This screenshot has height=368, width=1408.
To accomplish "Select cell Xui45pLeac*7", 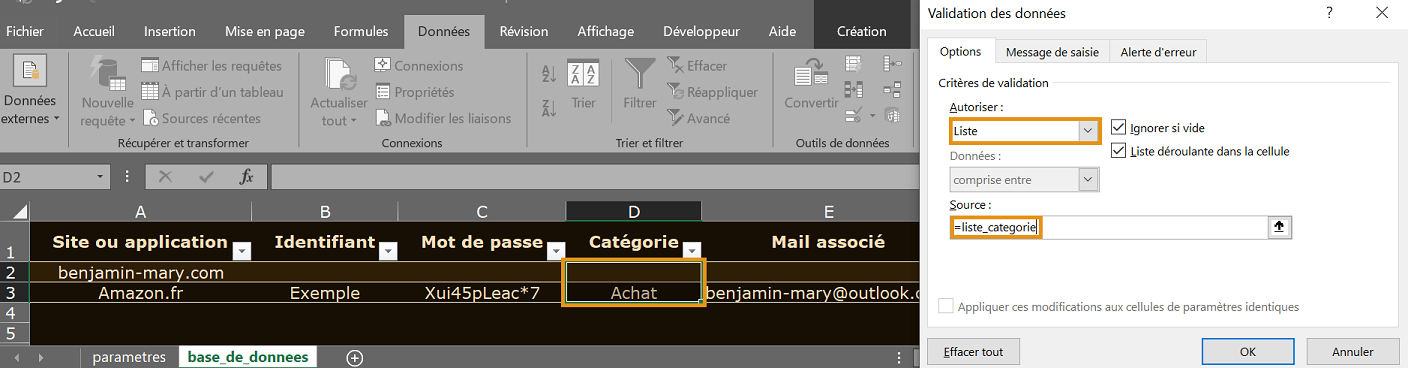I will pyautogui.click(x=482, y=293).
